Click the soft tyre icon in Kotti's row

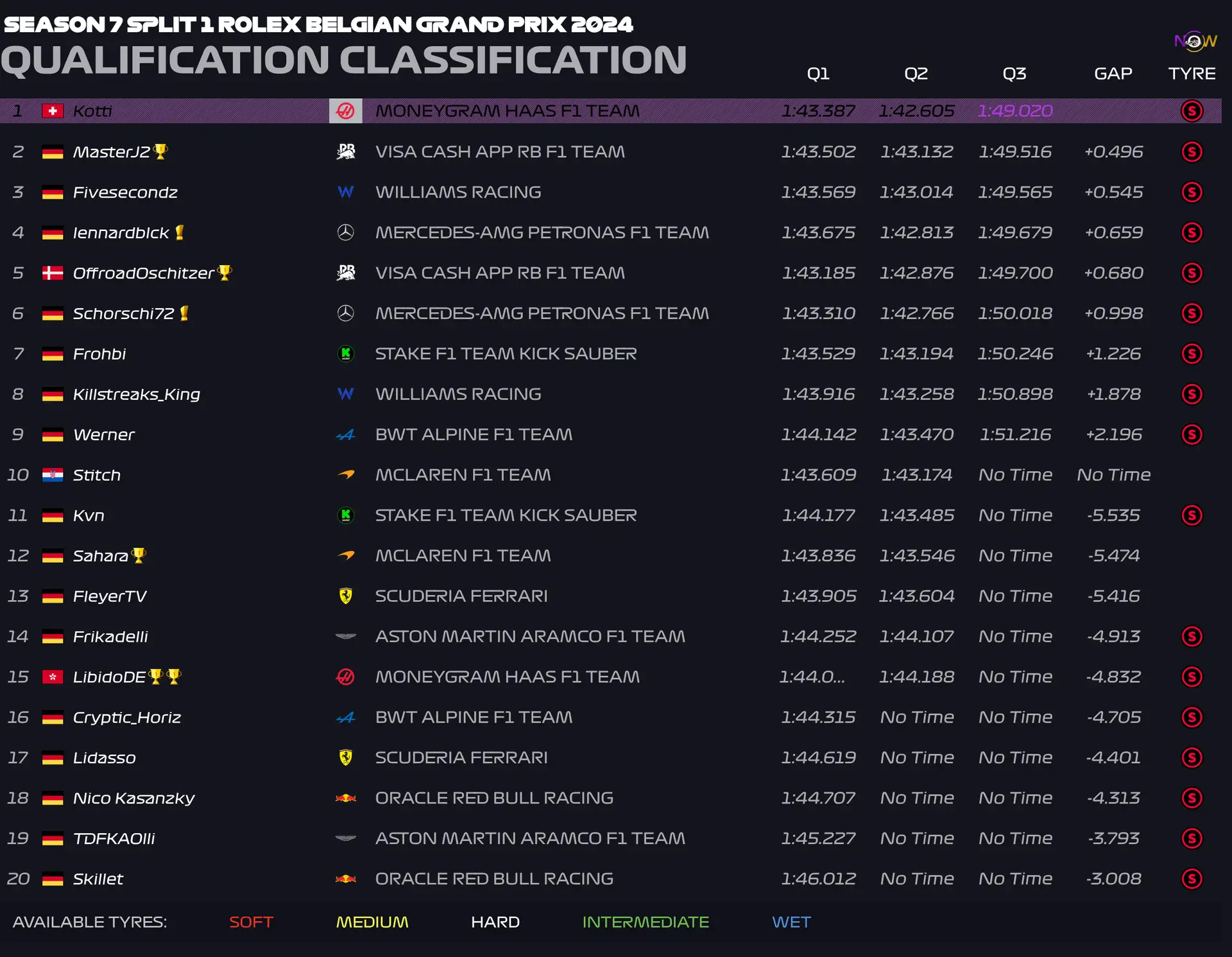point(1192,111)
